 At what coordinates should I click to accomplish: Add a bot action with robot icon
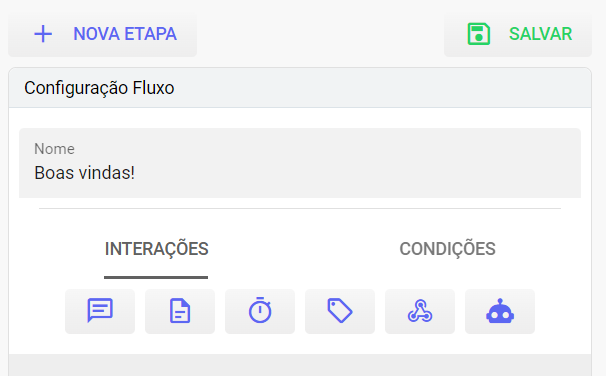coord(500,311)
